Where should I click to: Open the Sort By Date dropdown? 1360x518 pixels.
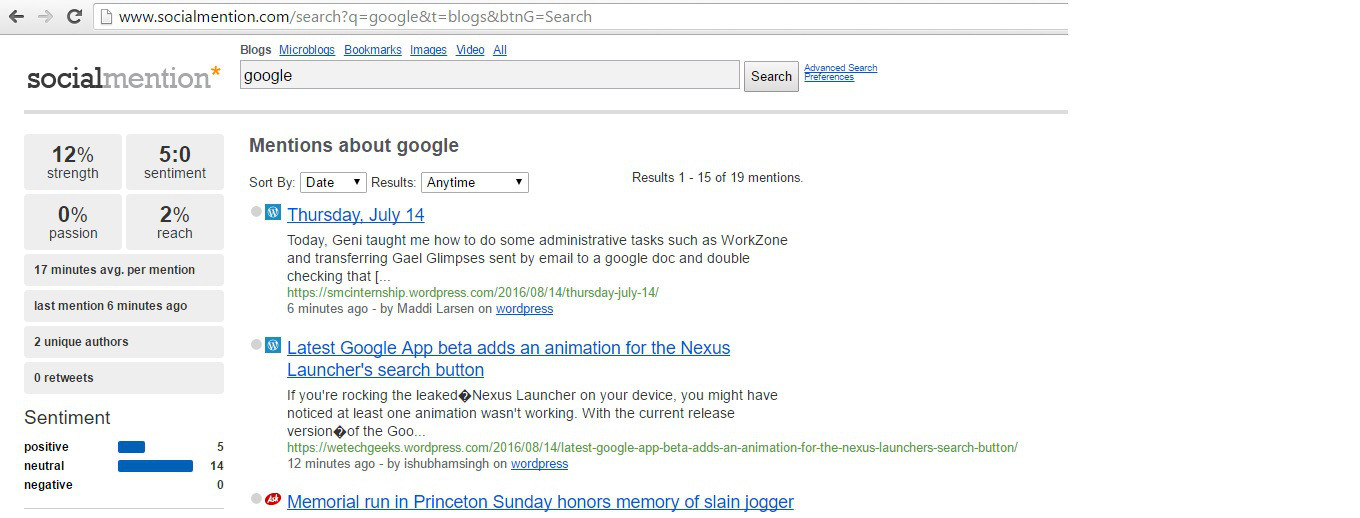point(333,182)
